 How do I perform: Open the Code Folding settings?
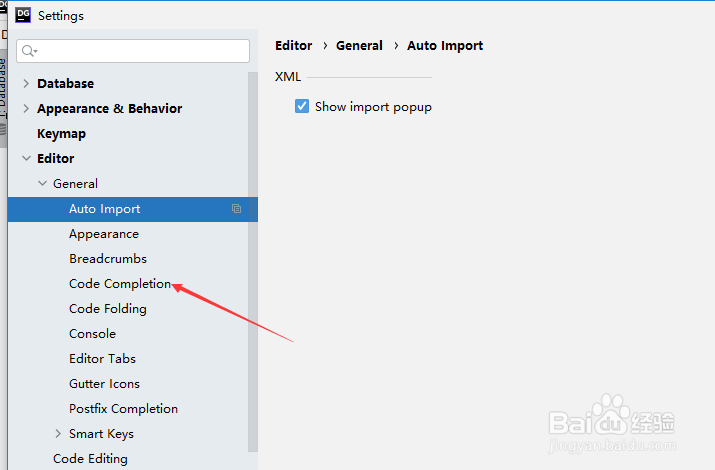click(108, 309)
